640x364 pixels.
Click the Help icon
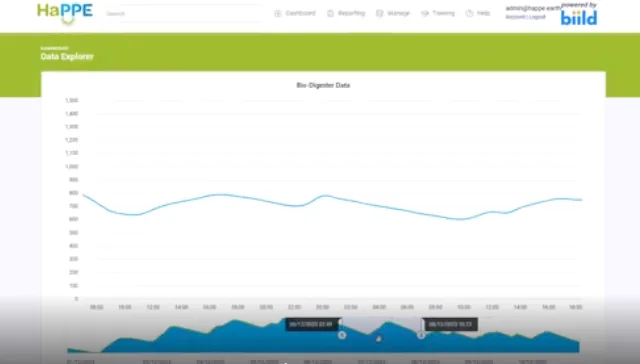click(469, 13)
